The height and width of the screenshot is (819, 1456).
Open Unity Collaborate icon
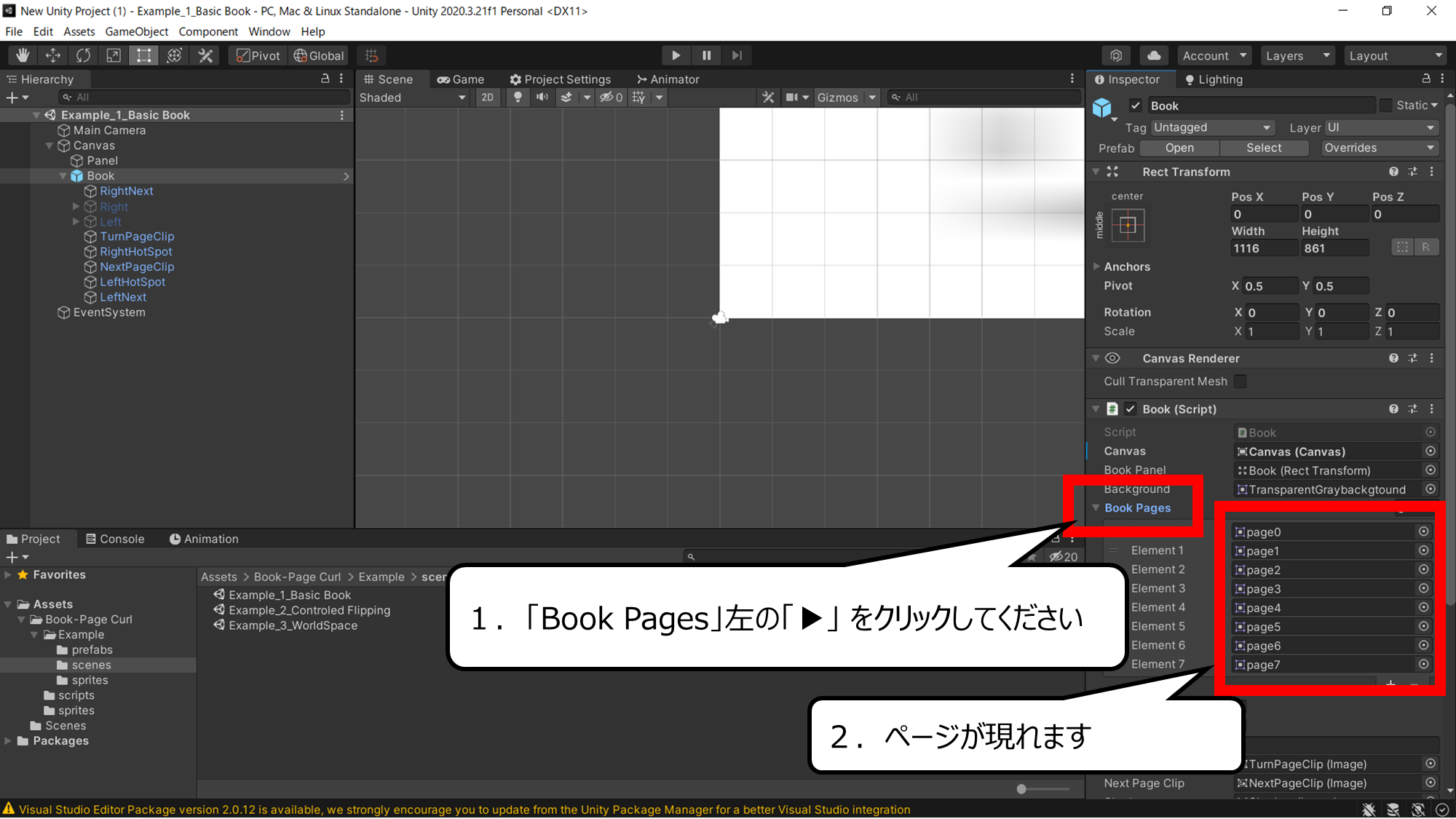(1116, 55)
